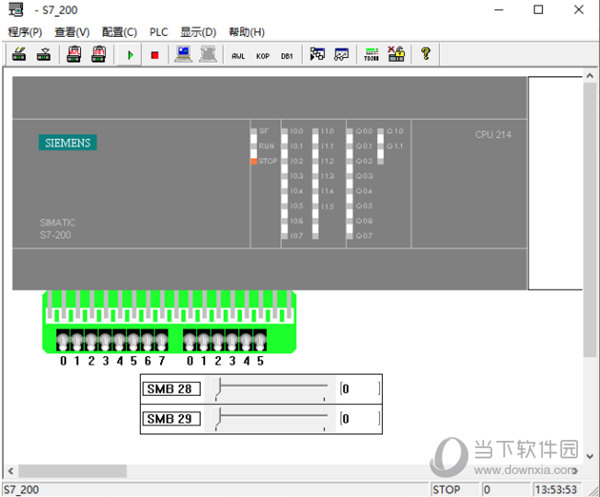The height and width of the screenshot is (497, 600).
Task: Show the AWL program view
Action: tap(238, 56)
